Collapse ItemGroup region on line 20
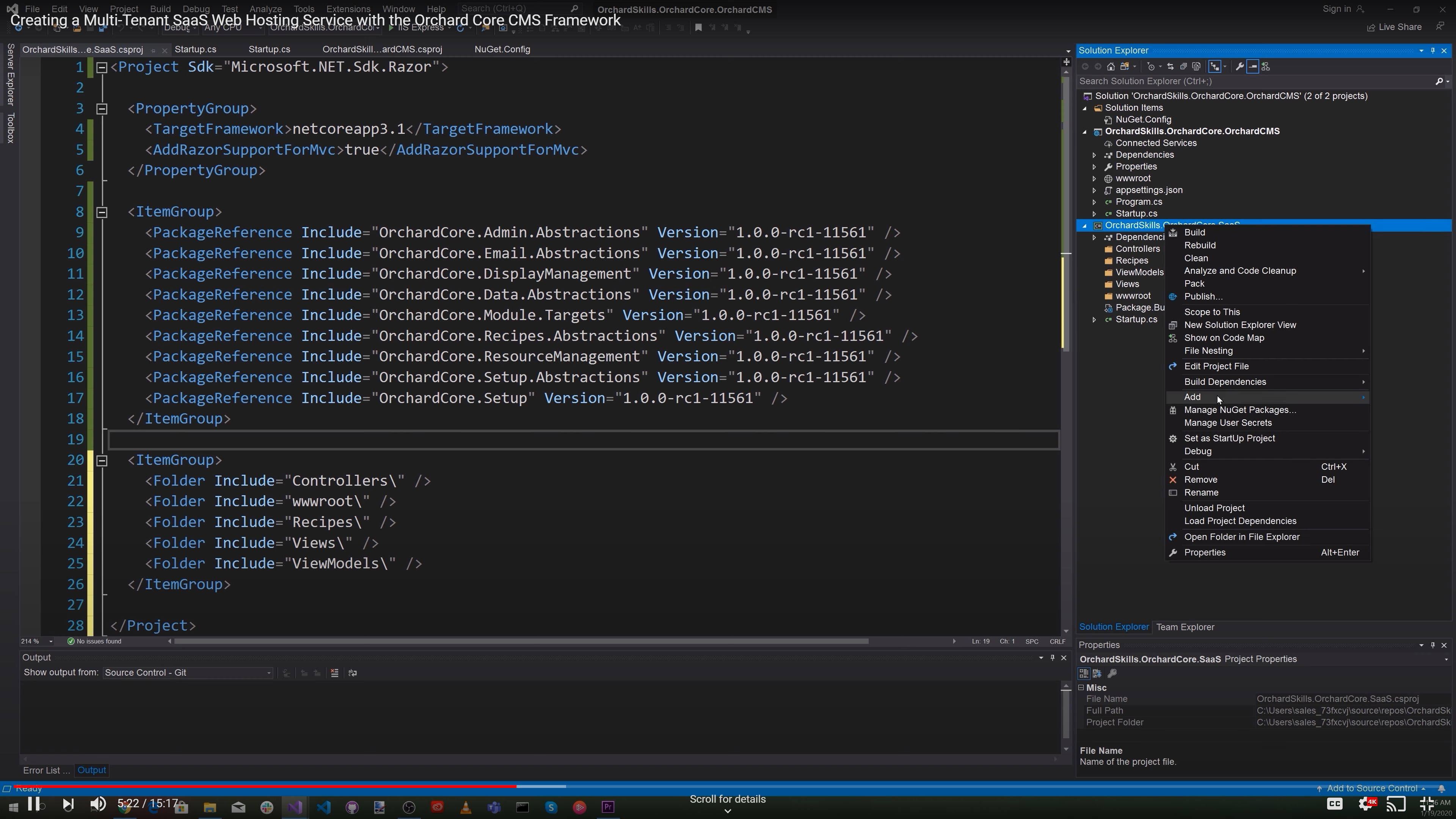 click(102, 461)
